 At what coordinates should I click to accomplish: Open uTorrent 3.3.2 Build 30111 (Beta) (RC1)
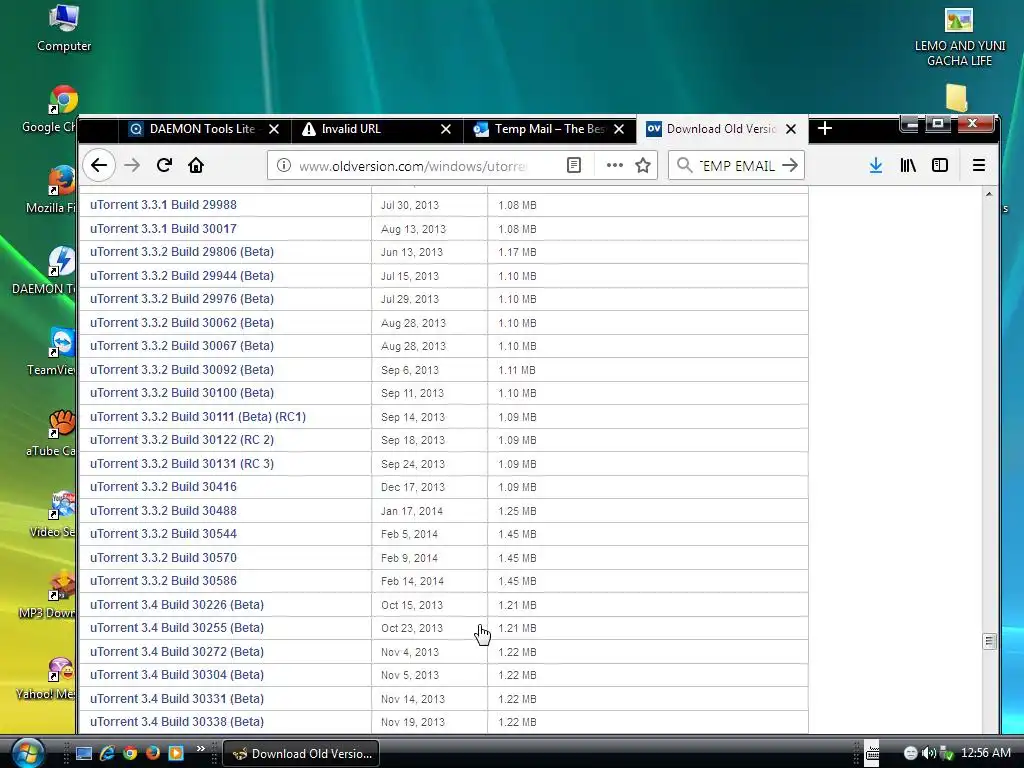198,417
